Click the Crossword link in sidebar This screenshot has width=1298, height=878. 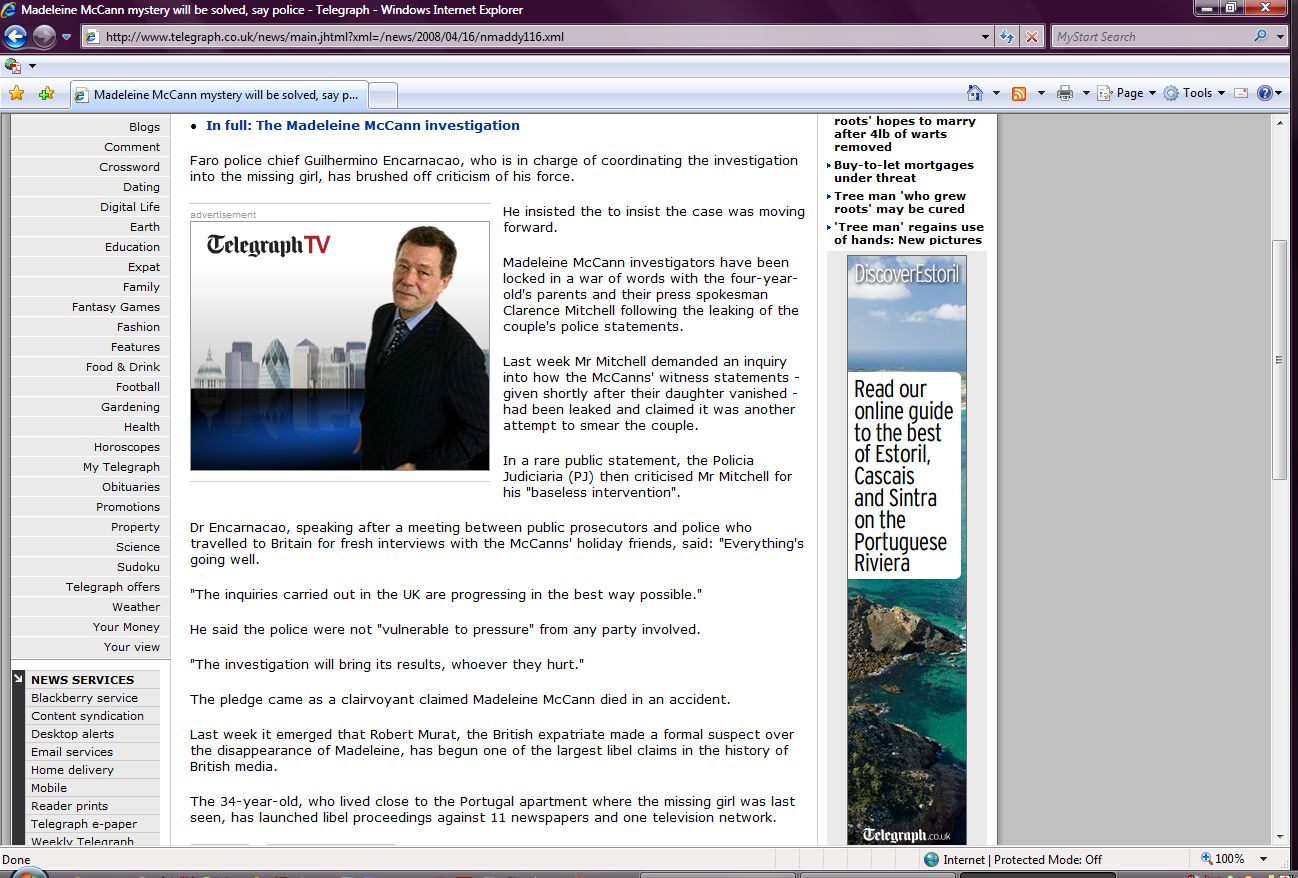tap(129, 167)
